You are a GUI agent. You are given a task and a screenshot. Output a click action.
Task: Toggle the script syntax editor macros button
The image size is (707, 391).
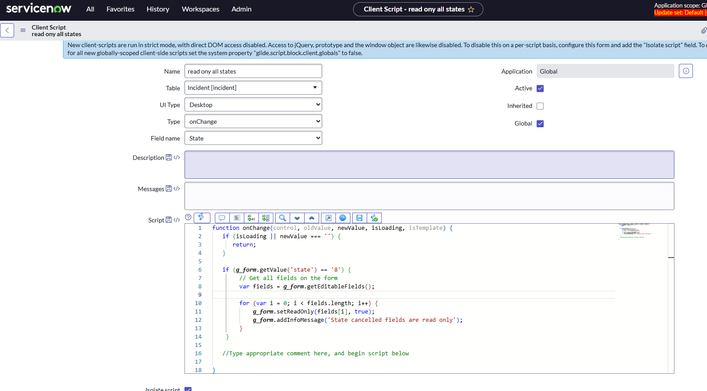click(202, 218)
